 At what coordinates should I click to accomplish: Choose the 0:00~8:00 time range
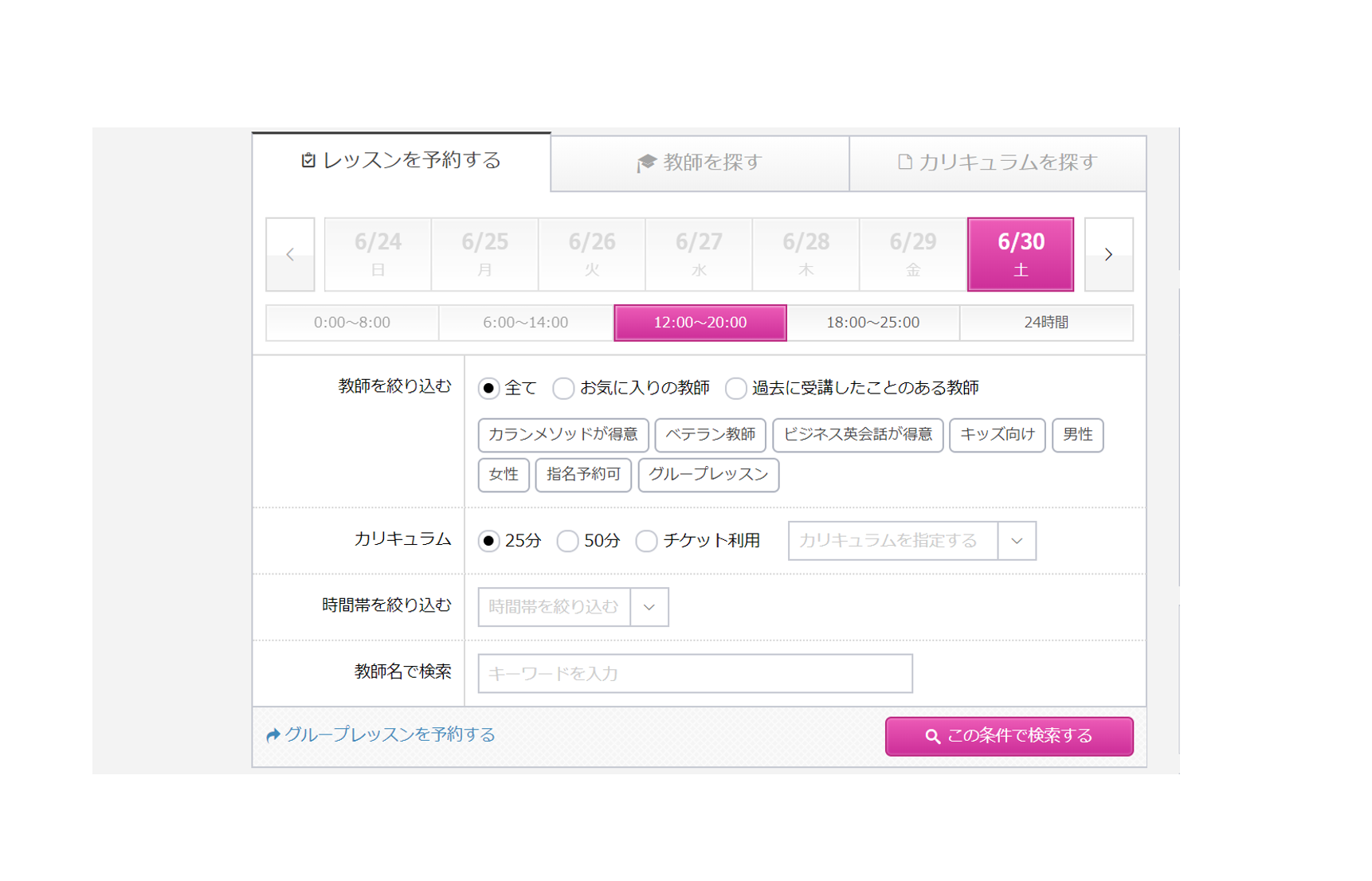coord(352,323)
